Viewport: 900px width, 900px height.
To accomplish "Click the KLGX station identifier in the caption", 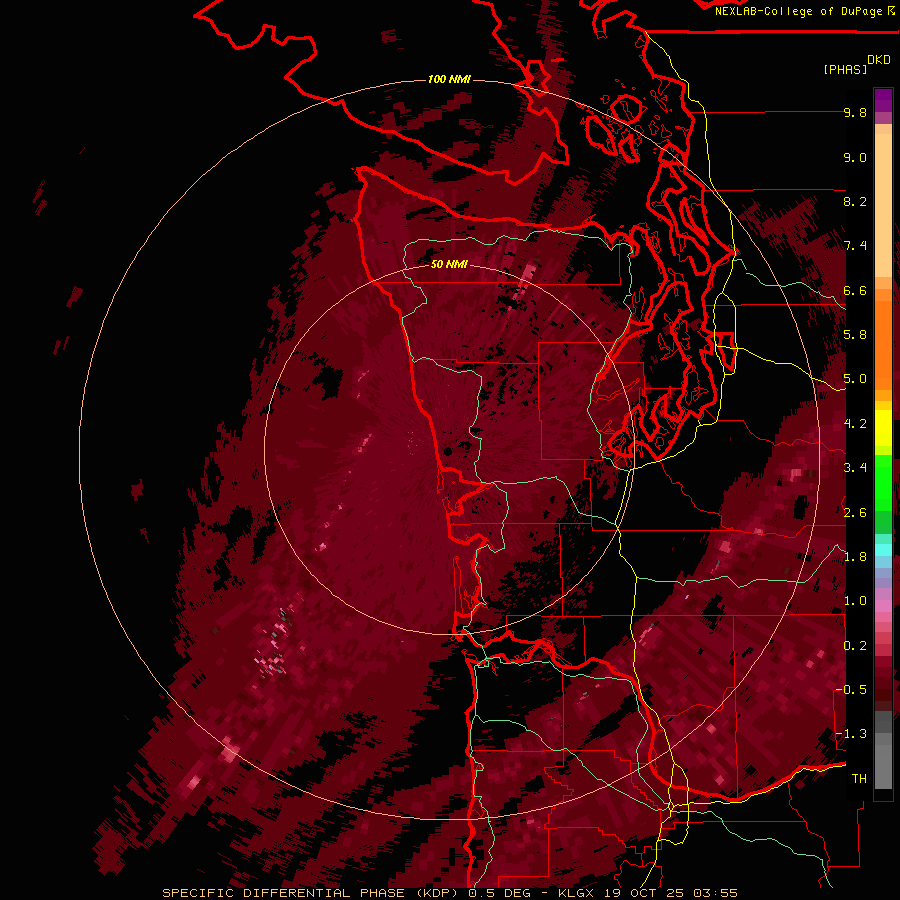I will point(576,893).
